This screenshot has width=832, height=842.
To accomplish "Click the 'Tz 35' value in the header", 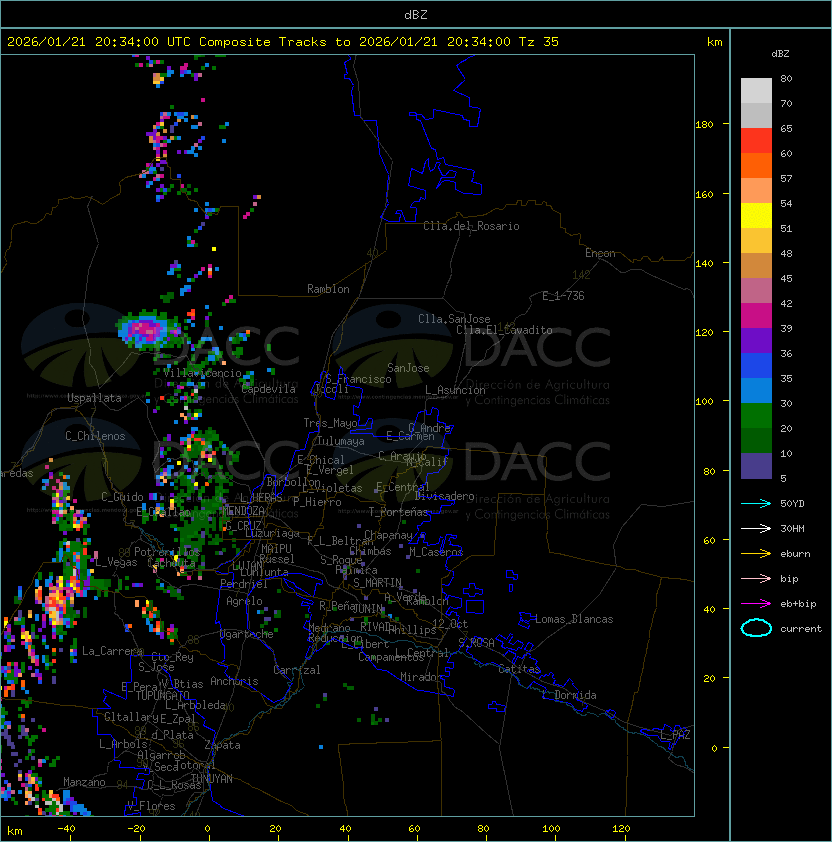I will click(539, 42).
